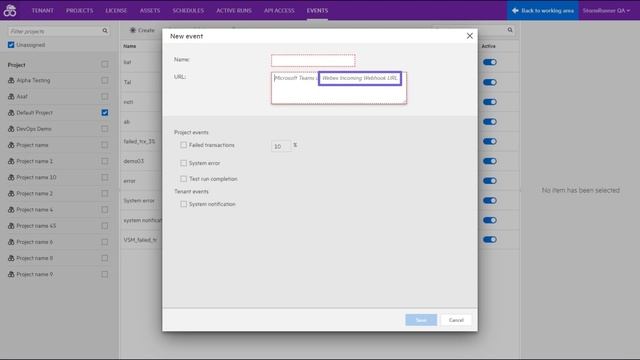
Task: Check the Project name 10 checkbox
Action: point(105,178)
